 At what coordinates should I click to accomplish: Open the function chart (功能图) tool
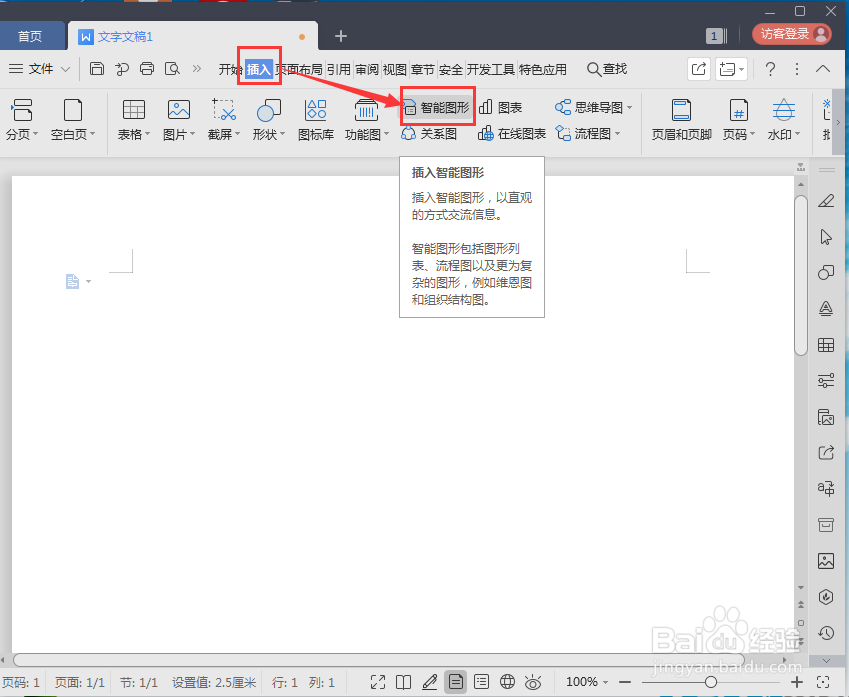tap(367, 120)
